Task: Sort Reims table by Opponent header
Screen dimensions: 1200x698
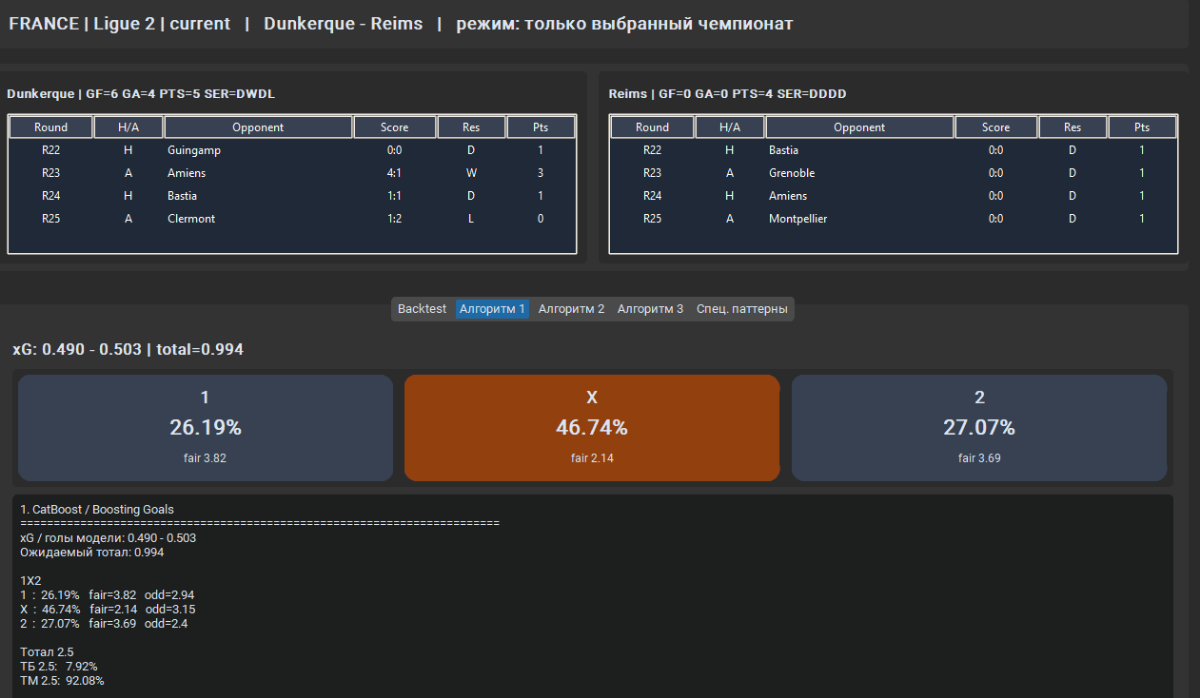Action: click(x=859, y=127)
